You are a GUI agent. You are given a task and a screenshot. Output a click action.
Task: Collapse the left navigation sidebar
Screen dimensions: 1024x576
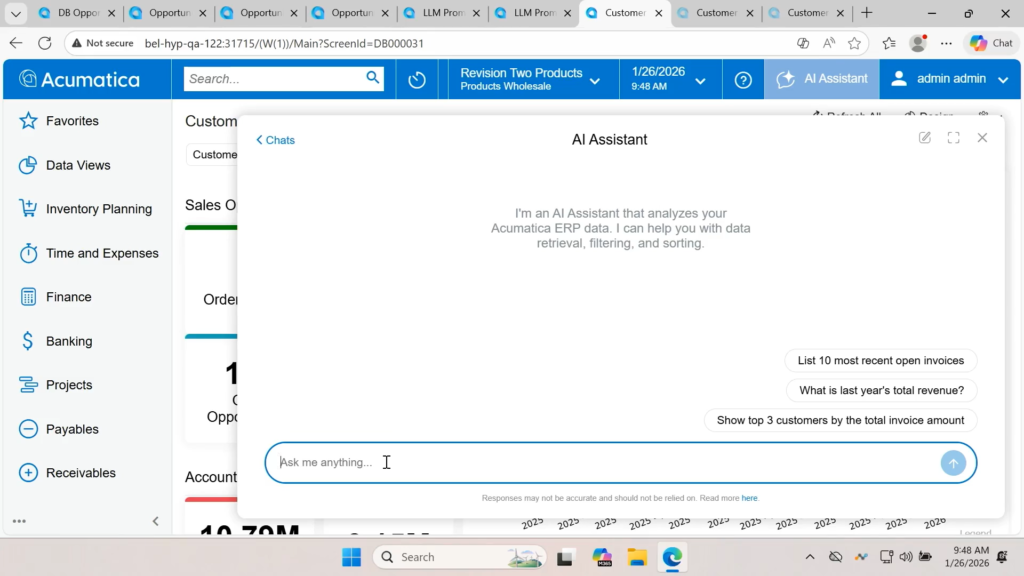coord(155,521)
